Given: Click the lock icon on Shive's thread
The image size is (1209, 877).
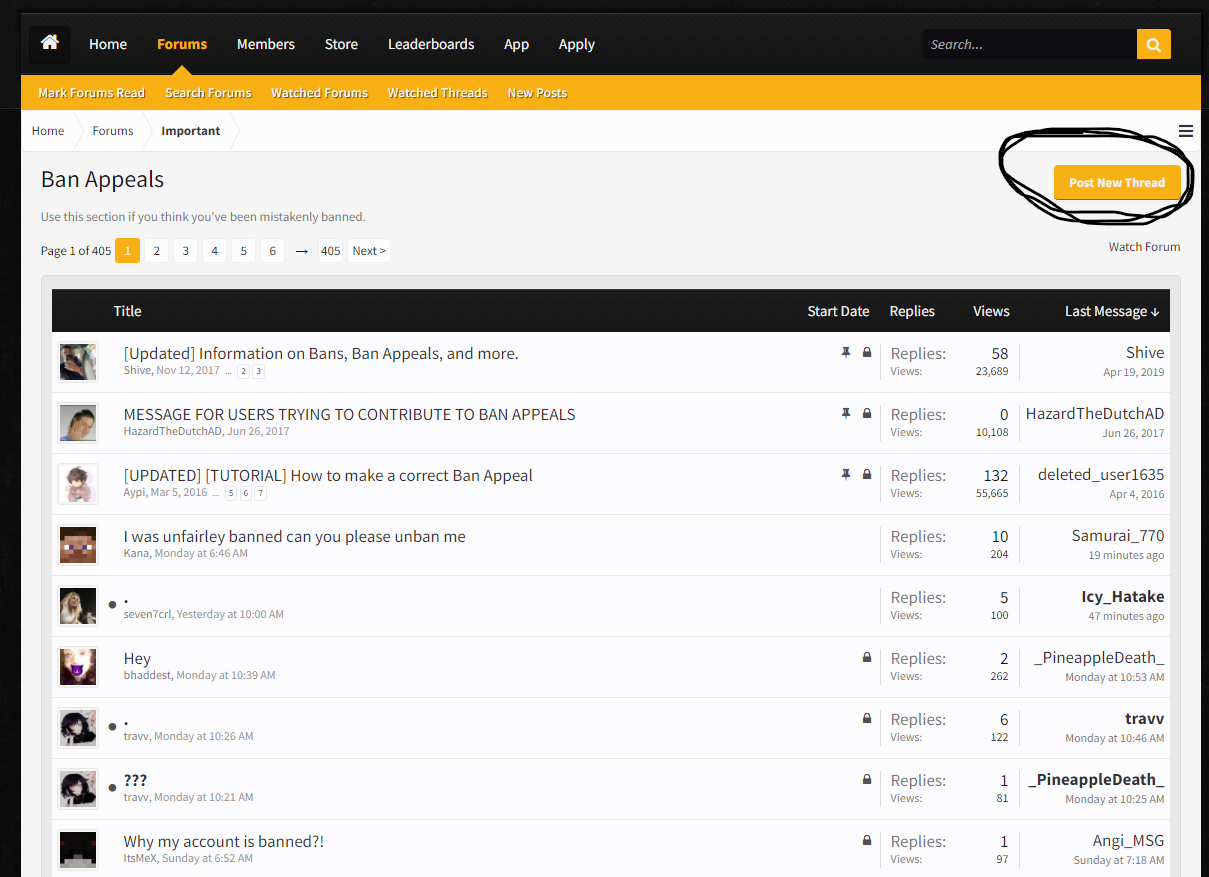Looking at the screenshot, I should [867, 353].
